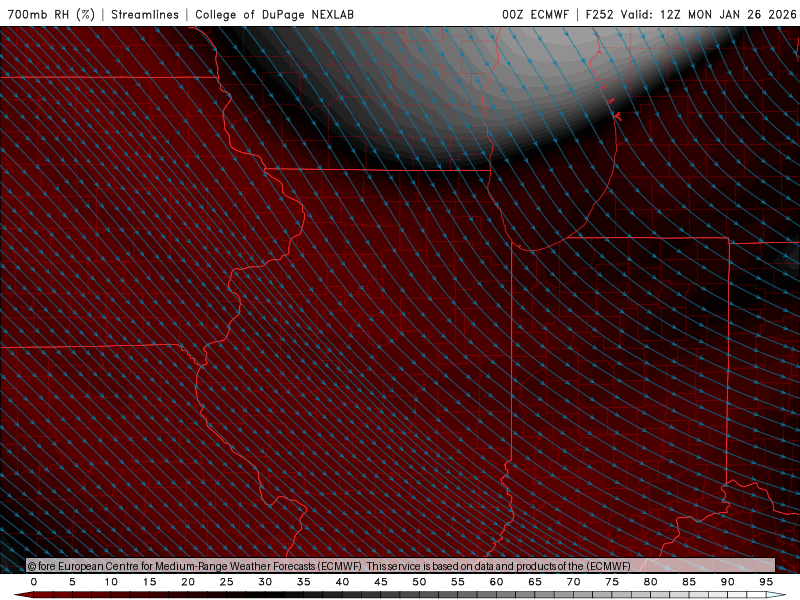Viewport: 800px width, 600px height.
Task: Click the ECMWF copyright notice text
Action: click(329, 566)
